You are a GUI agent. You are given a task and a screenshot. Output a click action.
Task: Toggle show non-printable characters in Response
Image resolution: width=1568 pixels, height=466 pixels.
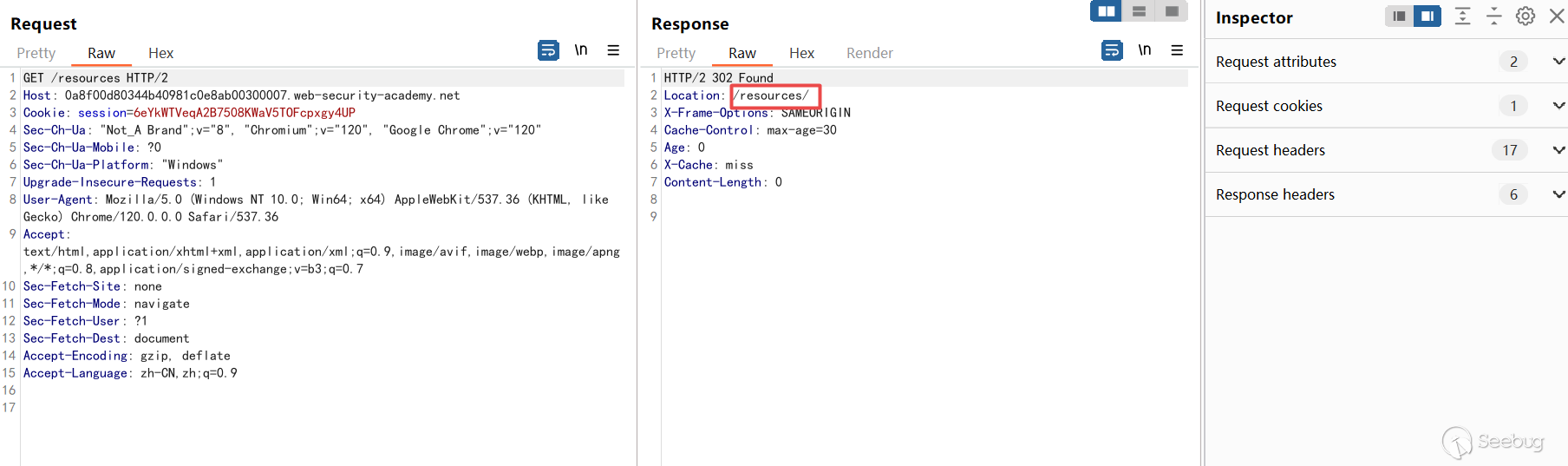(x=1145, y=50)
